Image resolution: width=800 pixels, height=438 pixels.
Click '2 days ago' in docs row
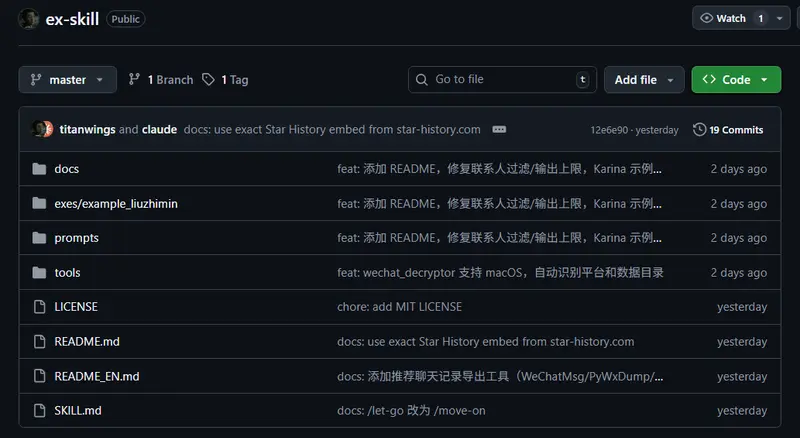point(739,169)
